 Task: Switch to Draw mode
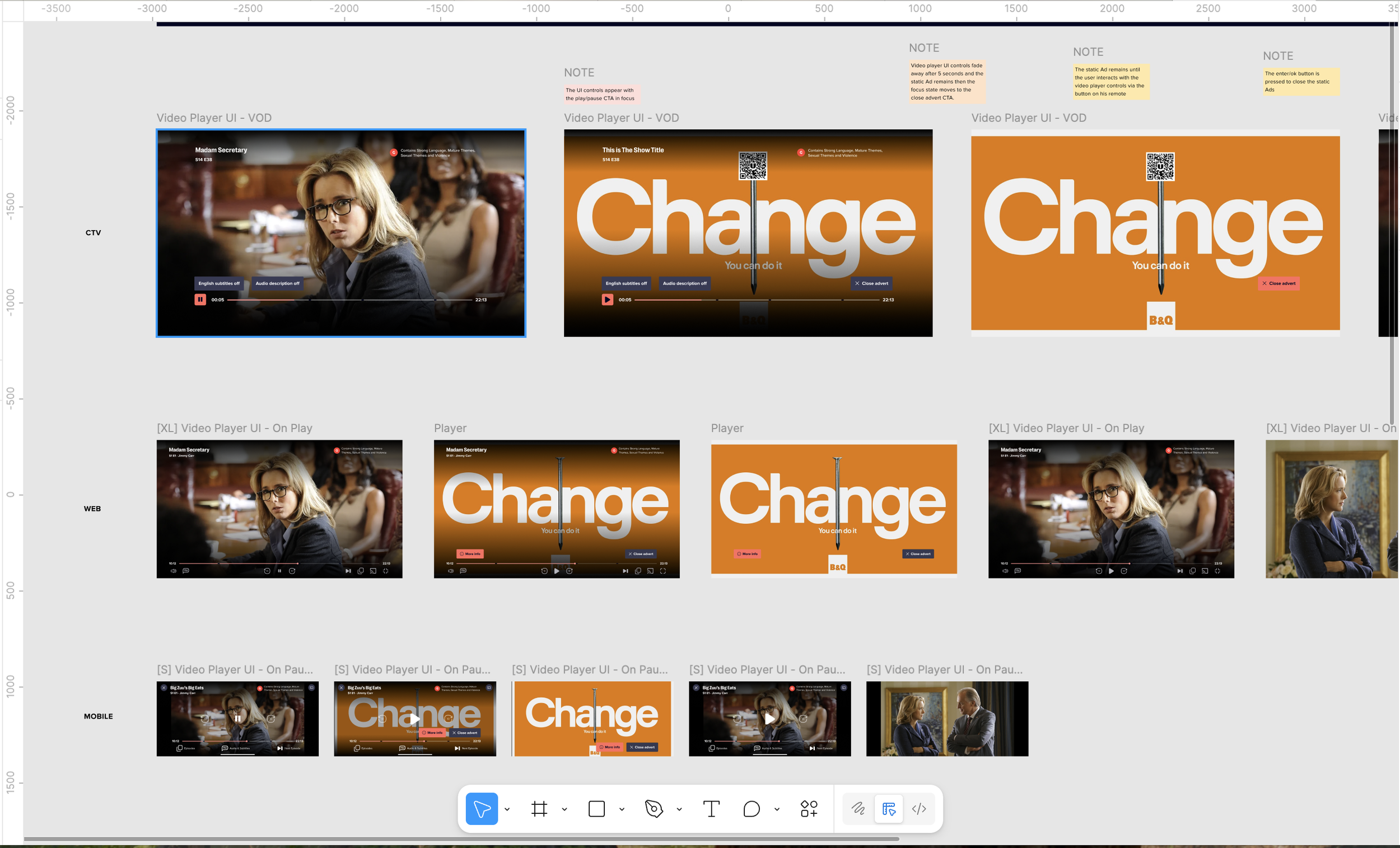[x=858, y=808]
